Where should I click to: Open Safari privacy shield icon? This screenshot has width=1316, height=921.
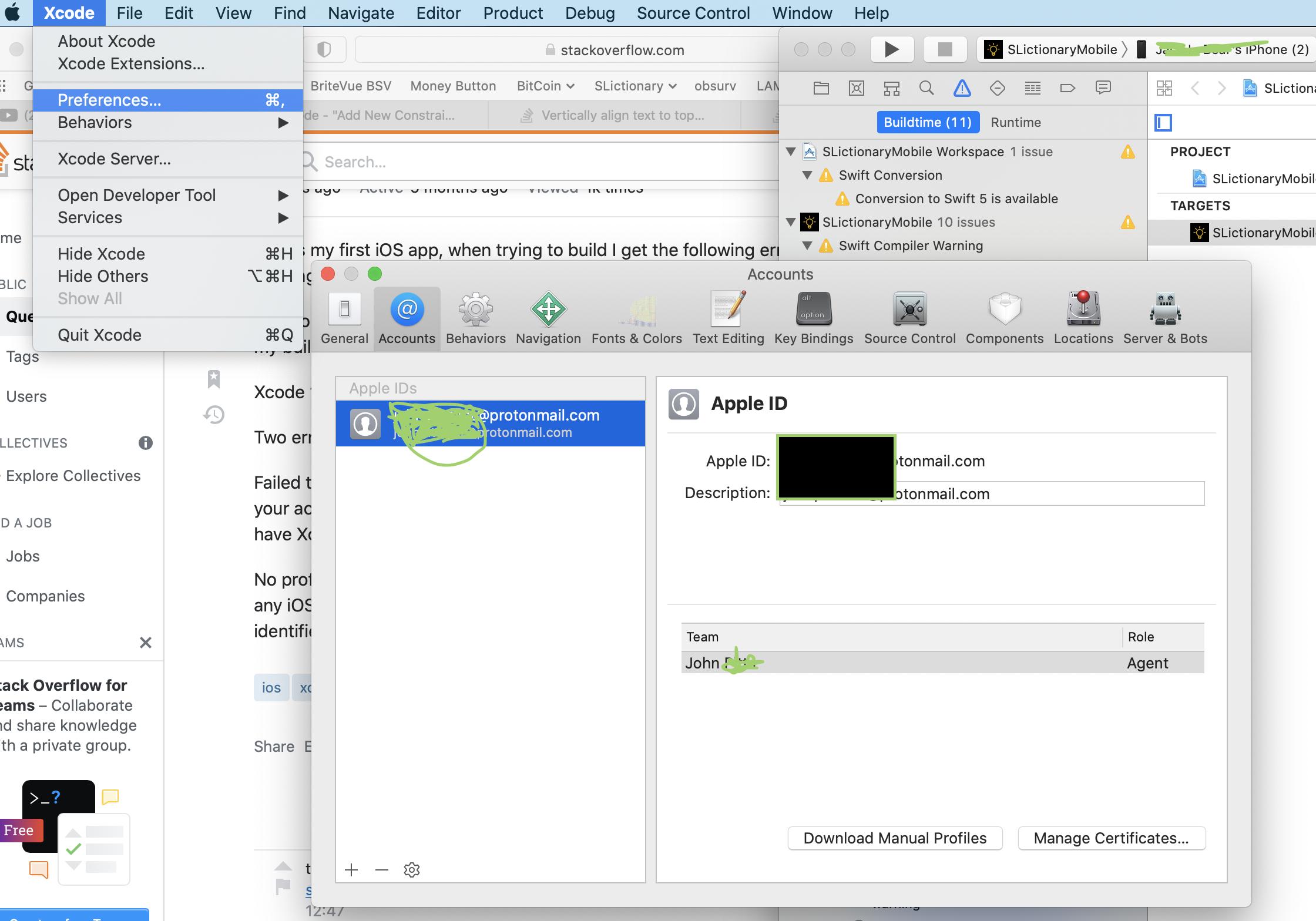[324, 49]
